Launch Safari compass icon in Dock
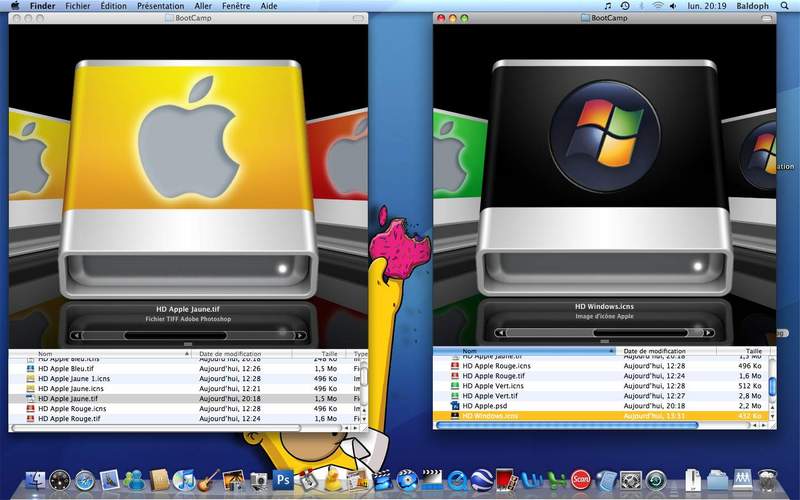The height and width of the screenshot is (500, 800). pos(85,481)
